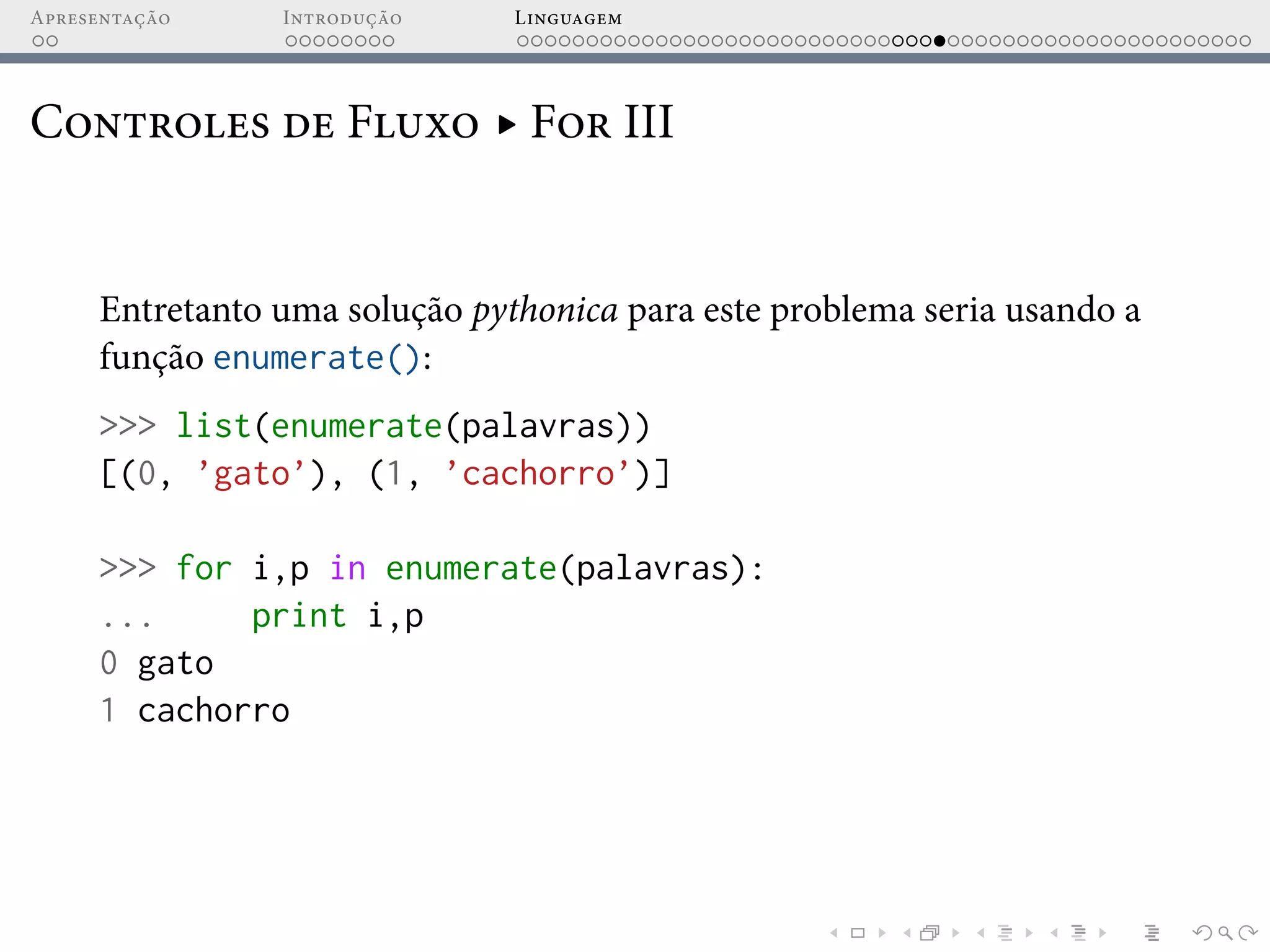Viewport: 1270px width, 952px height.
Task: Click the purple 'in' keyword
Action: pyautogui.click(x=347, y=568)
